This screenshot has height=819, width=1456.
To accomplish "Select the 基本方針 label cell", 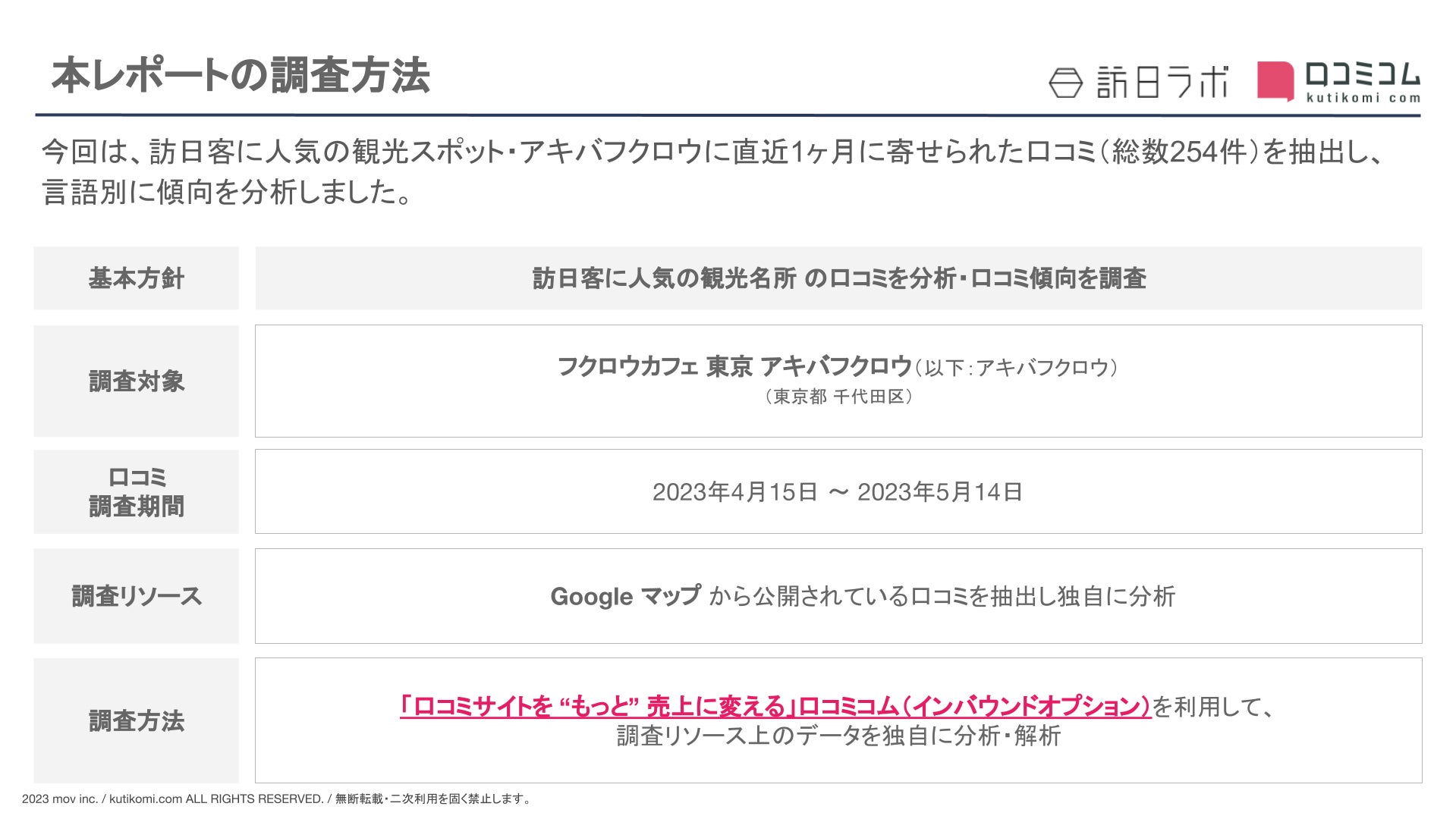I will [137, 278].
